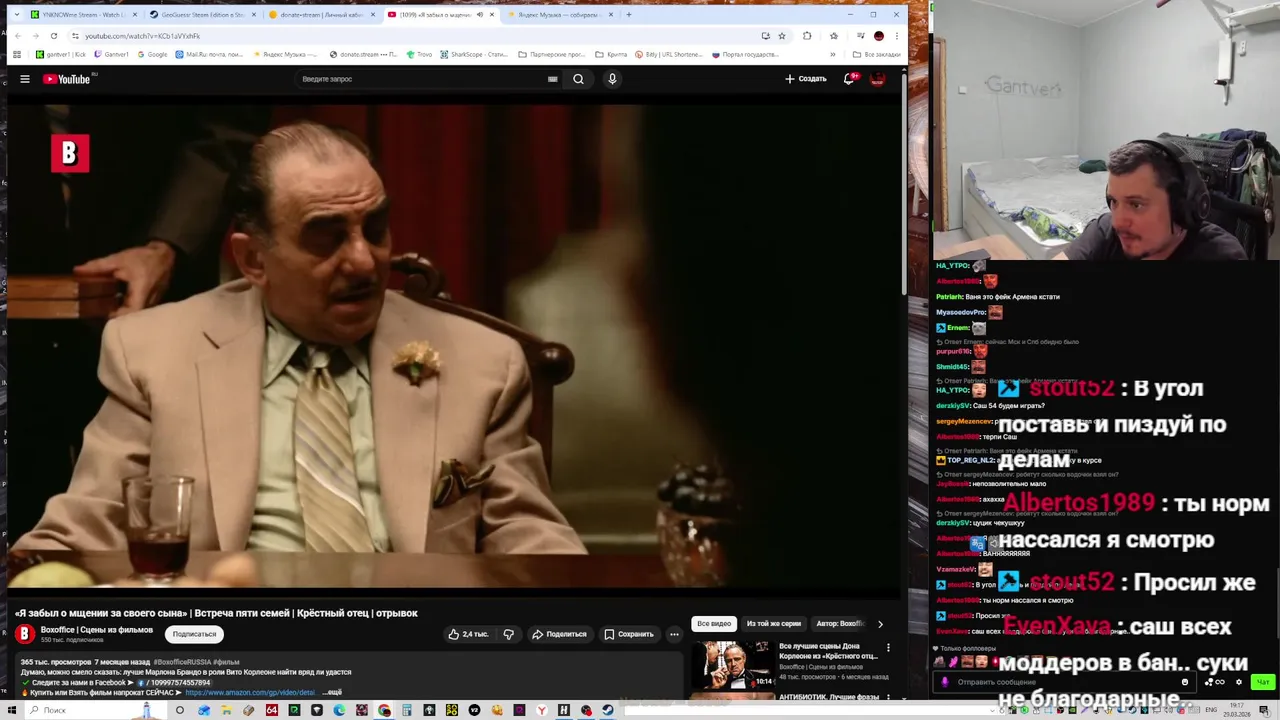Subscribe with the Подписаться button
Screen dimensions: 1280x720
(x=194, y=634)
